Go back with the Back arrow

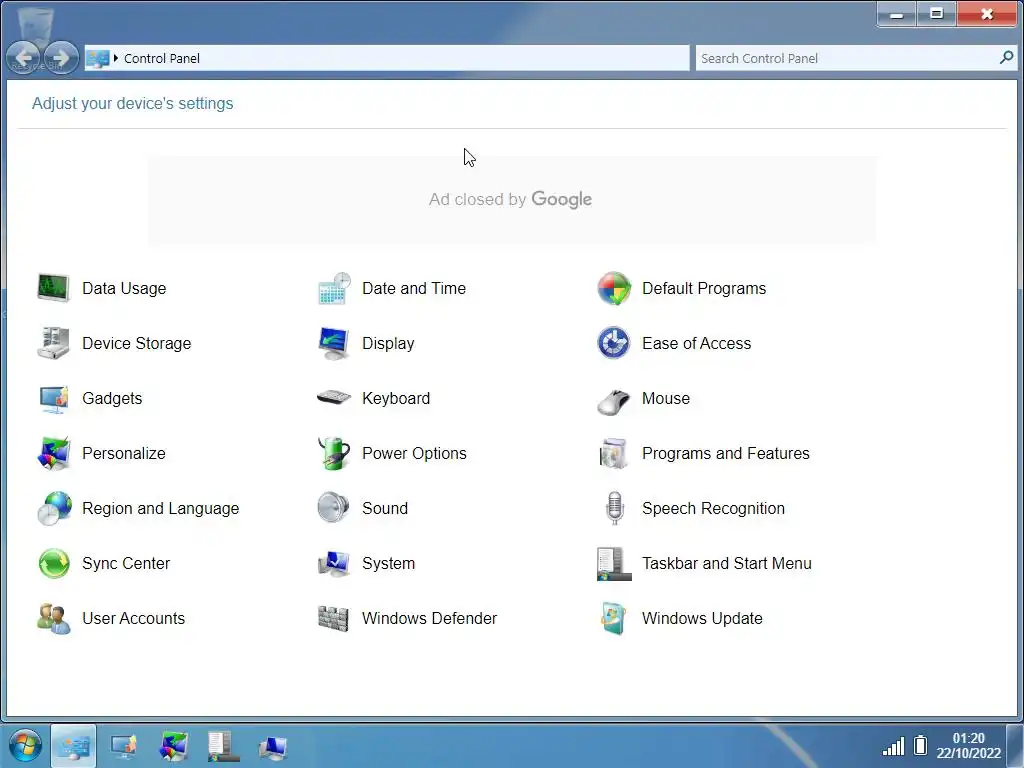(x=24, y=58)
